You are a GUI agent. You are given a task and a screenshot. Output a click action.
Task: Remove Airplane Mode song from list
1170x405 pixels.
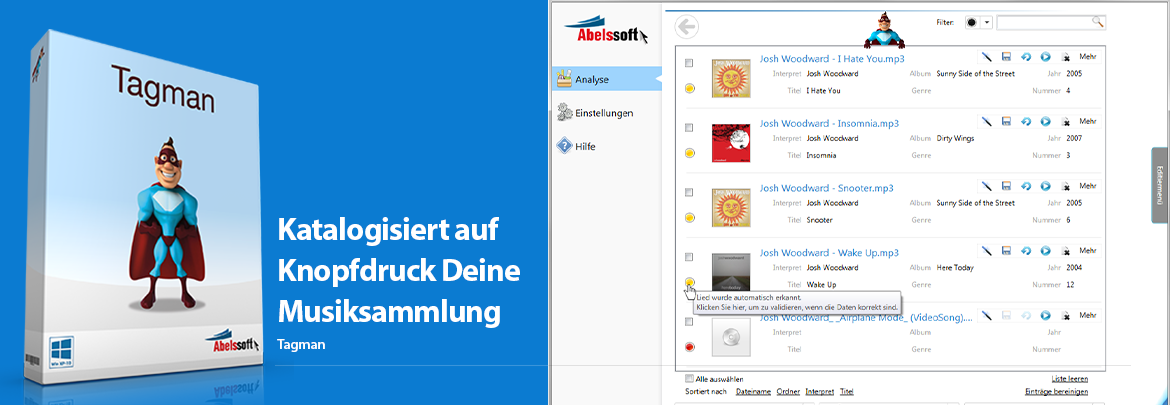(x=1065, y=315)
